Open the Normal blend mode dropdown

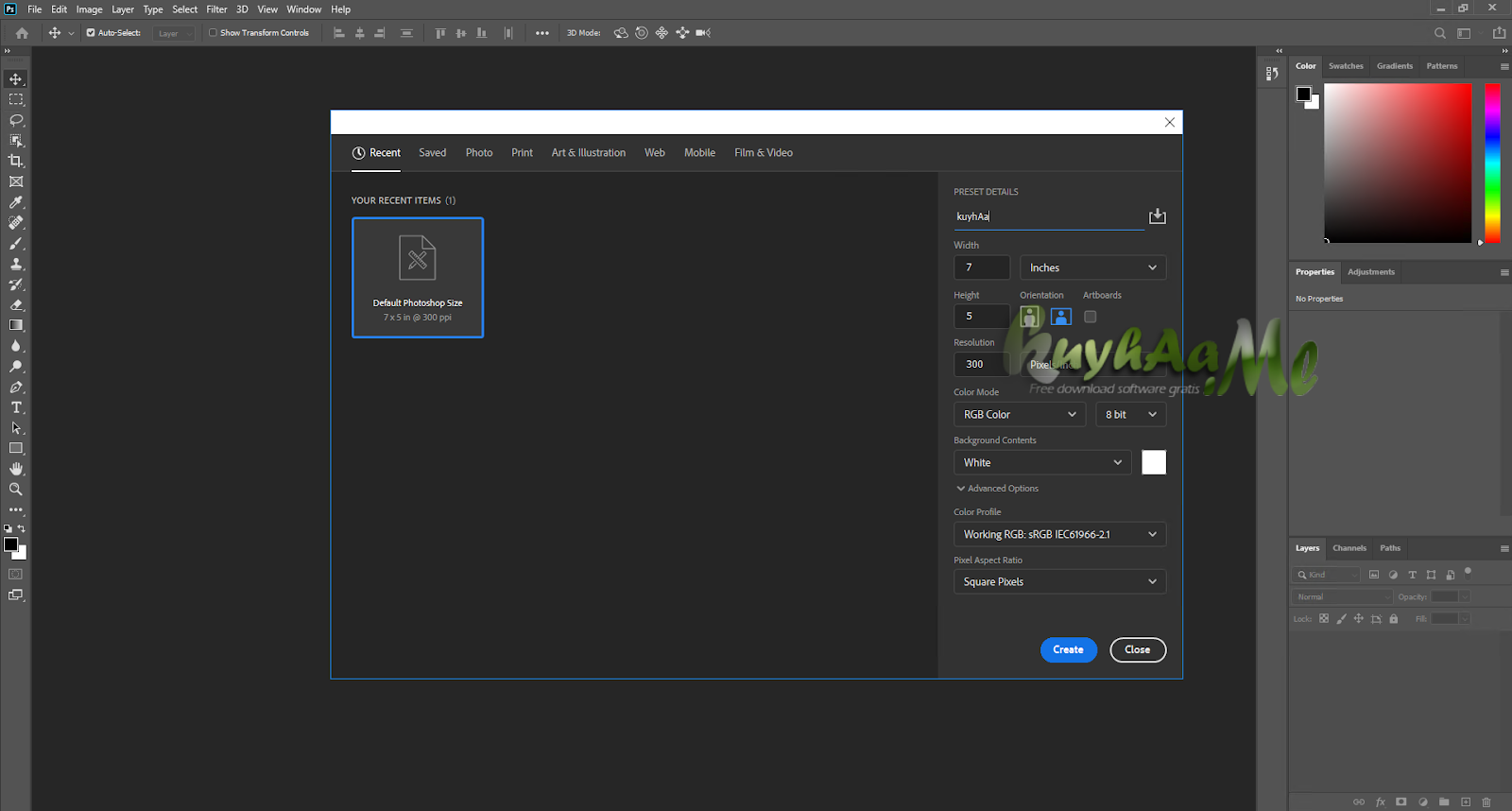coord(1343,596)
